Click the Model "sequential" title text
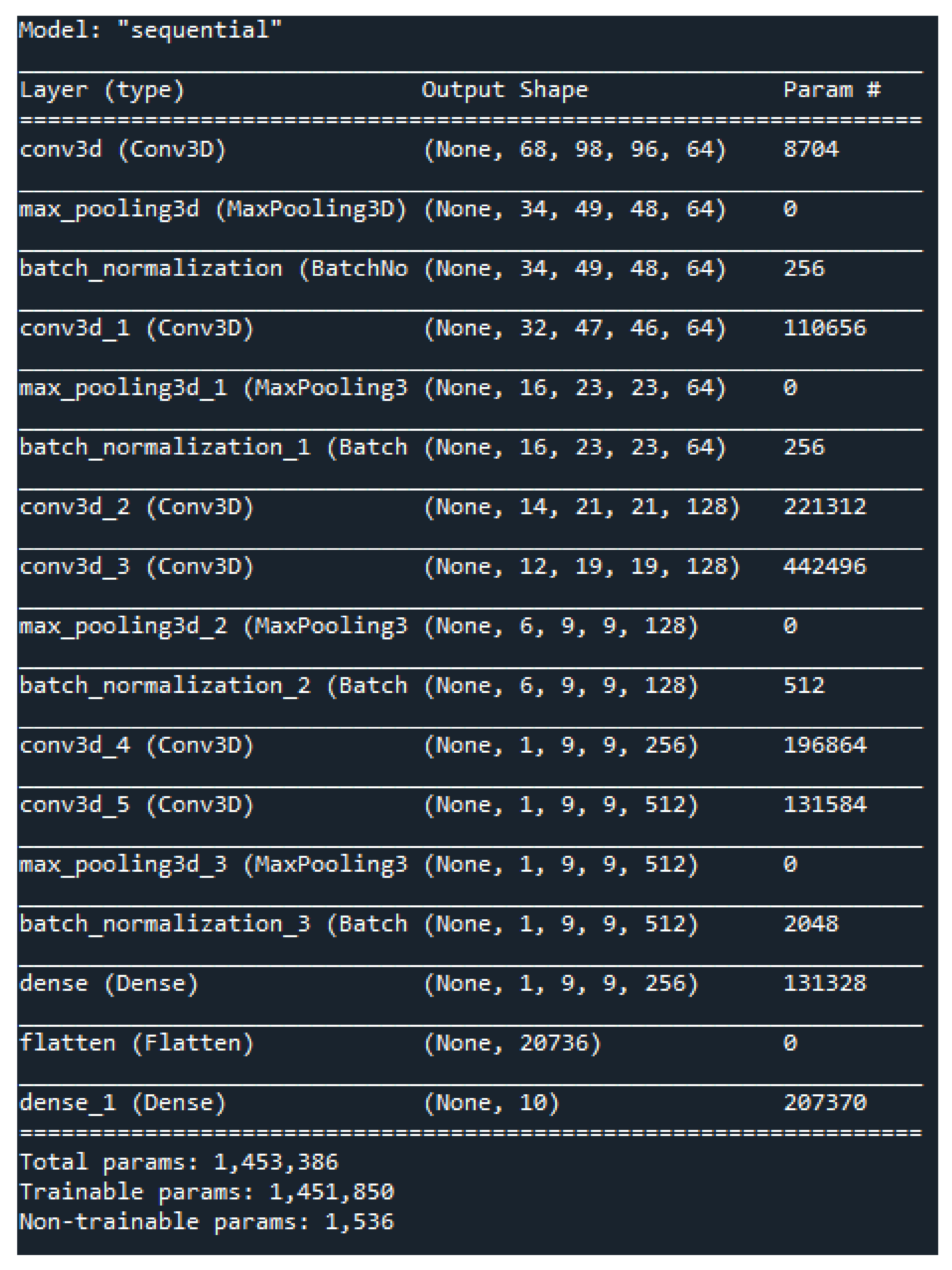 [150, 30]
